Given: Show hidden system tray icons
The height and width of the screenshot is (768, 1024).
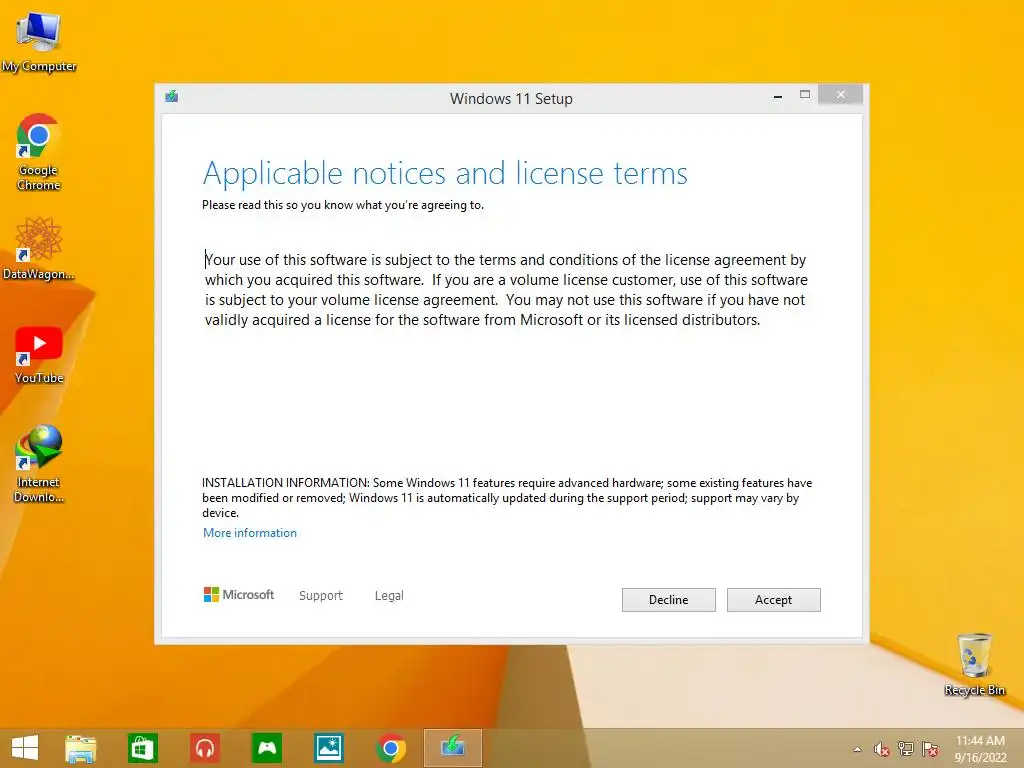Looking at the screenshot, I should pyautogui.click(x=857, y=749).
